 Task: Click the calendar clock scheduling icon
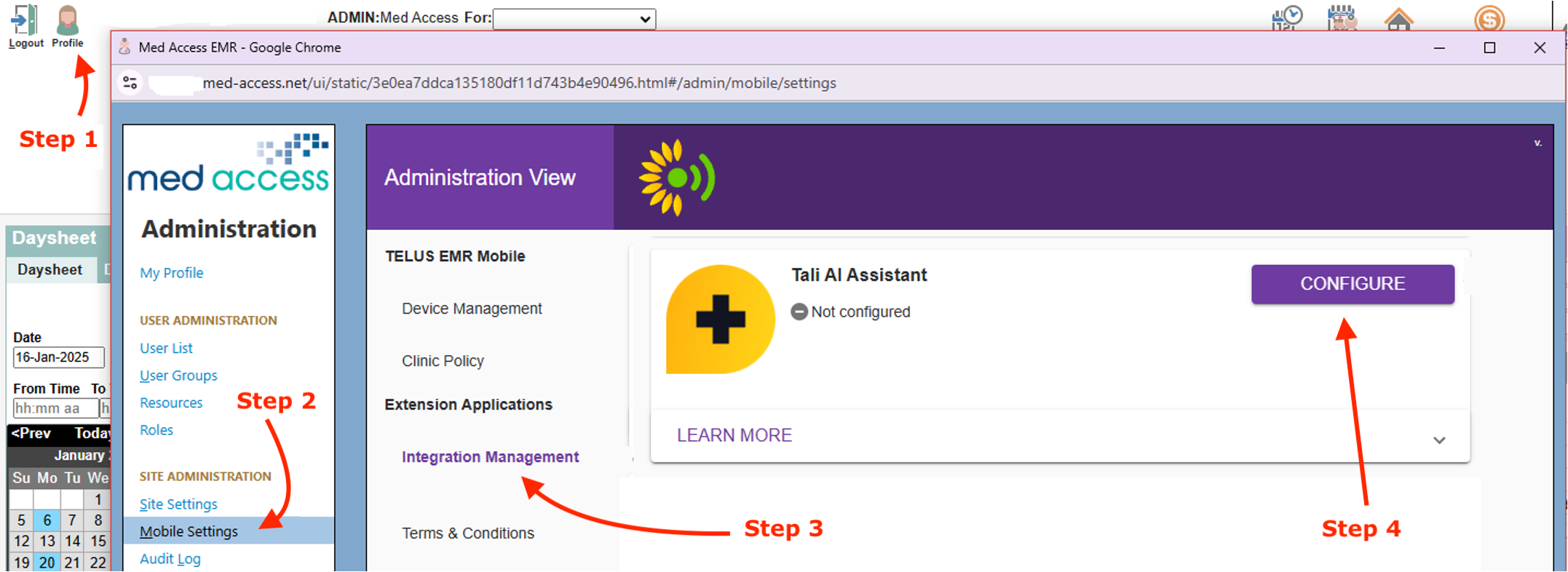click(1287, 17)
